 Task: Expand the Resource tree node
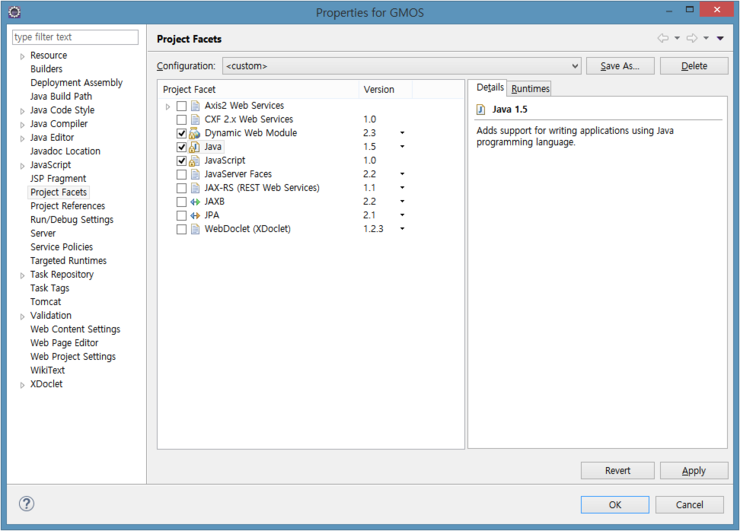(x=22, y=57)
